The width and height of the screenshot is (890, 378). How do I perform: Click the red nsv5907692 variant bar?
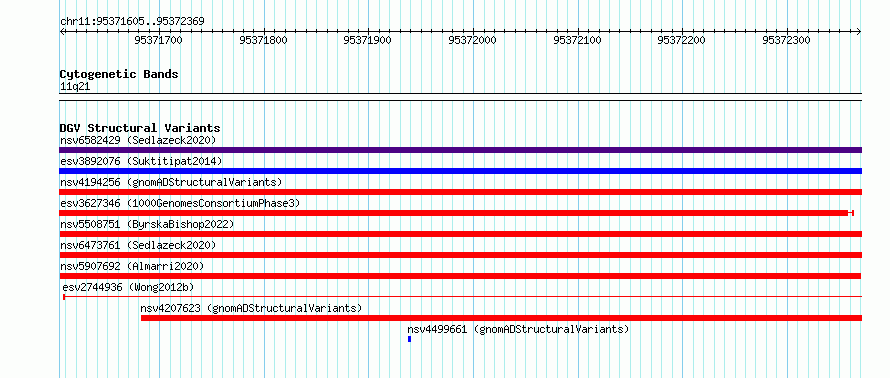click(460, 276)
